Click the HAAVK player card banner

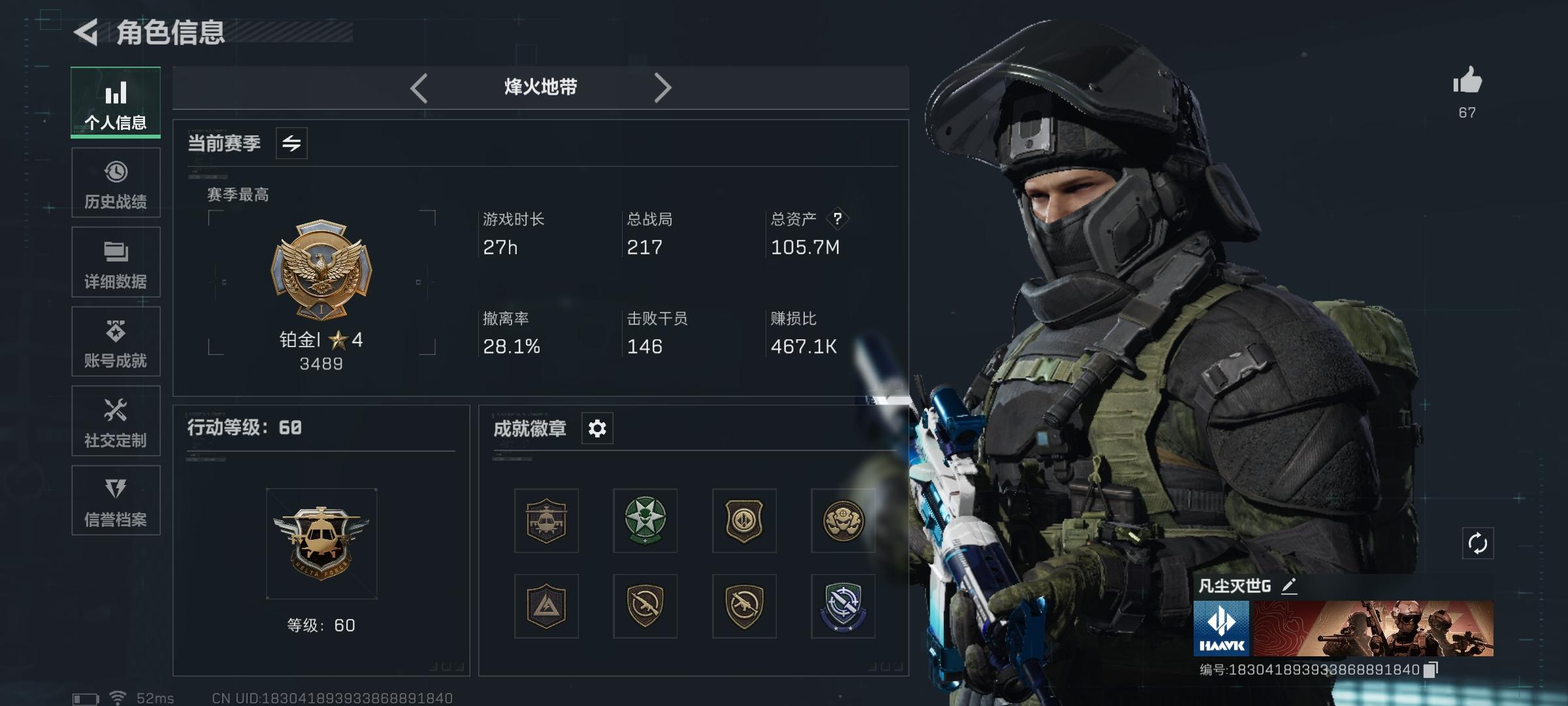(x=1343, y=629)
